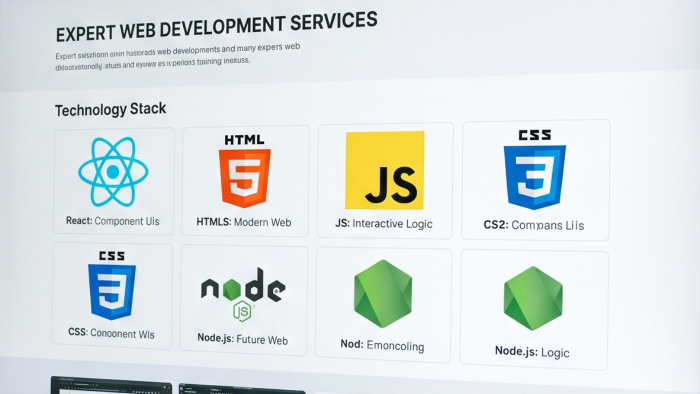Select the 'Nod: Emoncoling' caption

(382, 345)
